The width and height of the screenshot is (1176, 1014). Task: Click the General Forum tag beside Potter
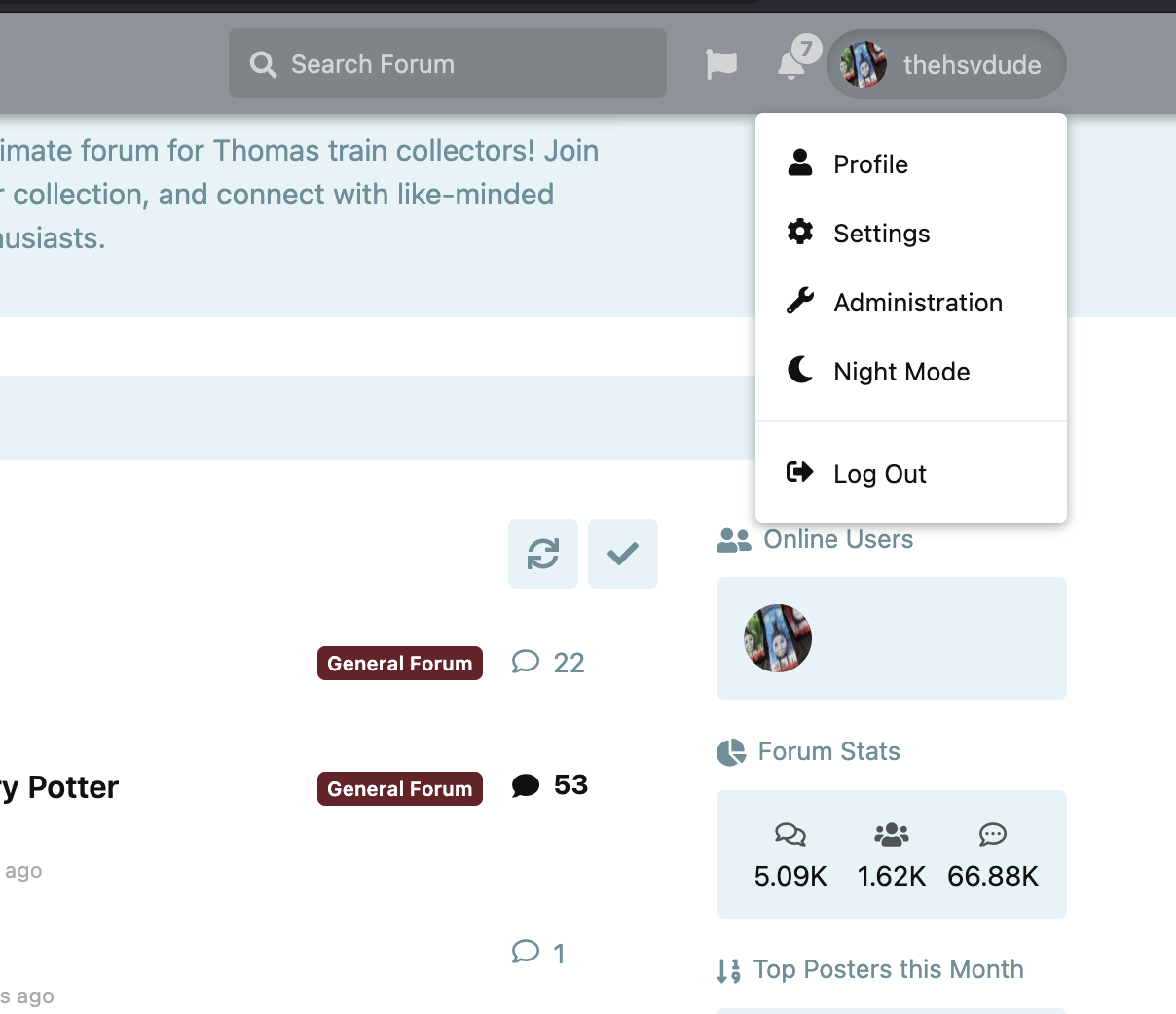[x=400, y=788]
